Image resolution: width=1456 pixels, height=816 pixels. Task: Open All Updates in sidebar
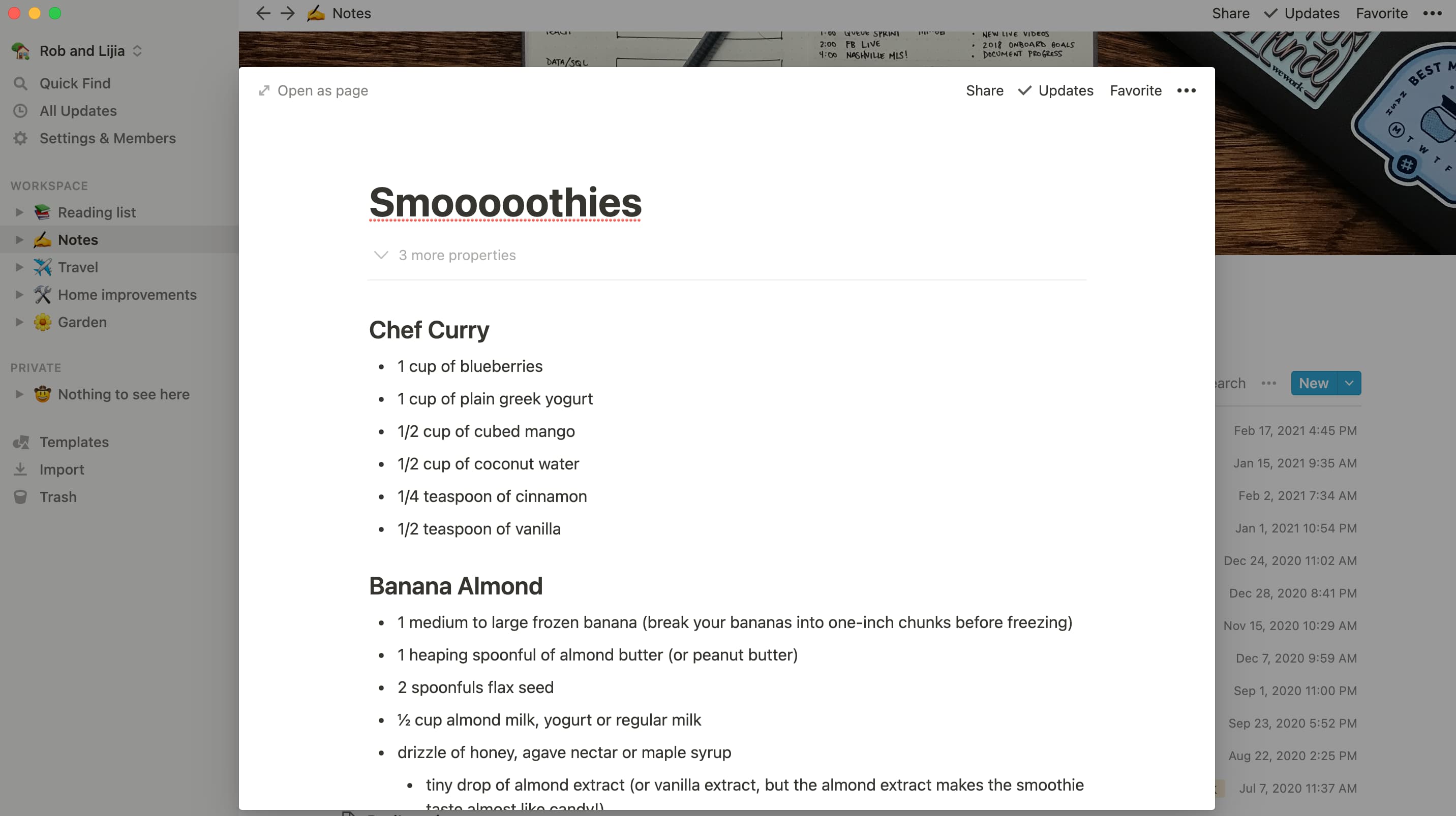78,110
